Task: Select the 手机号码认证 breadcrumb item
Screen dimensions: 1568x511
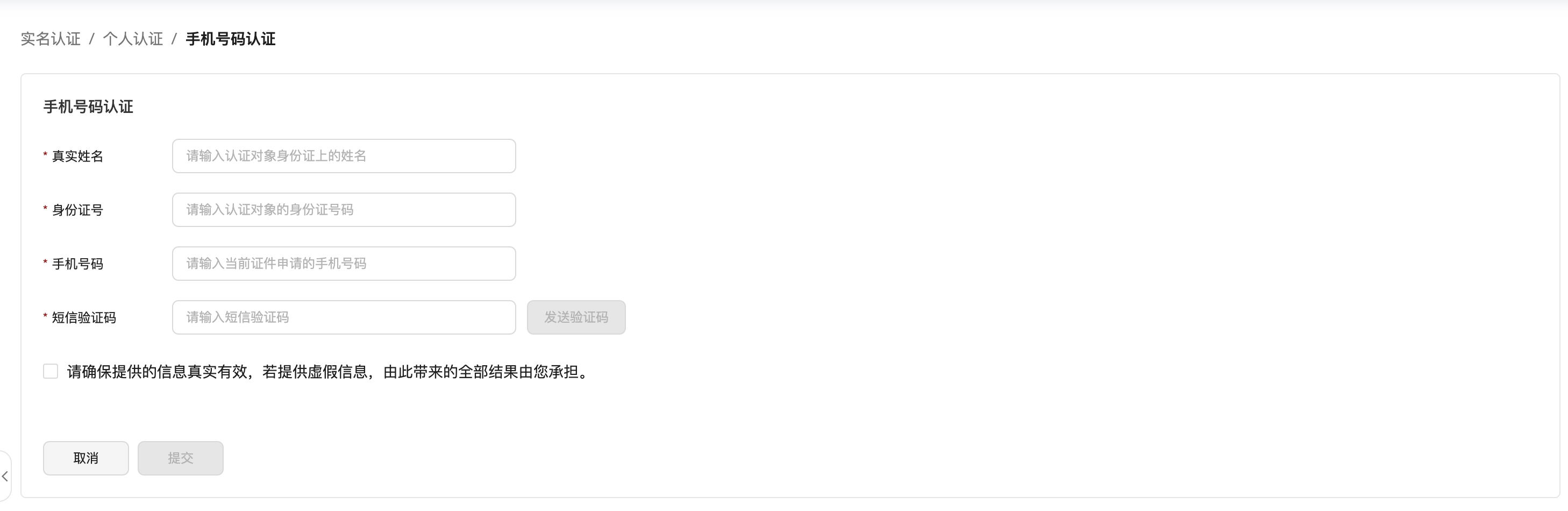Action: pos(230,39)
